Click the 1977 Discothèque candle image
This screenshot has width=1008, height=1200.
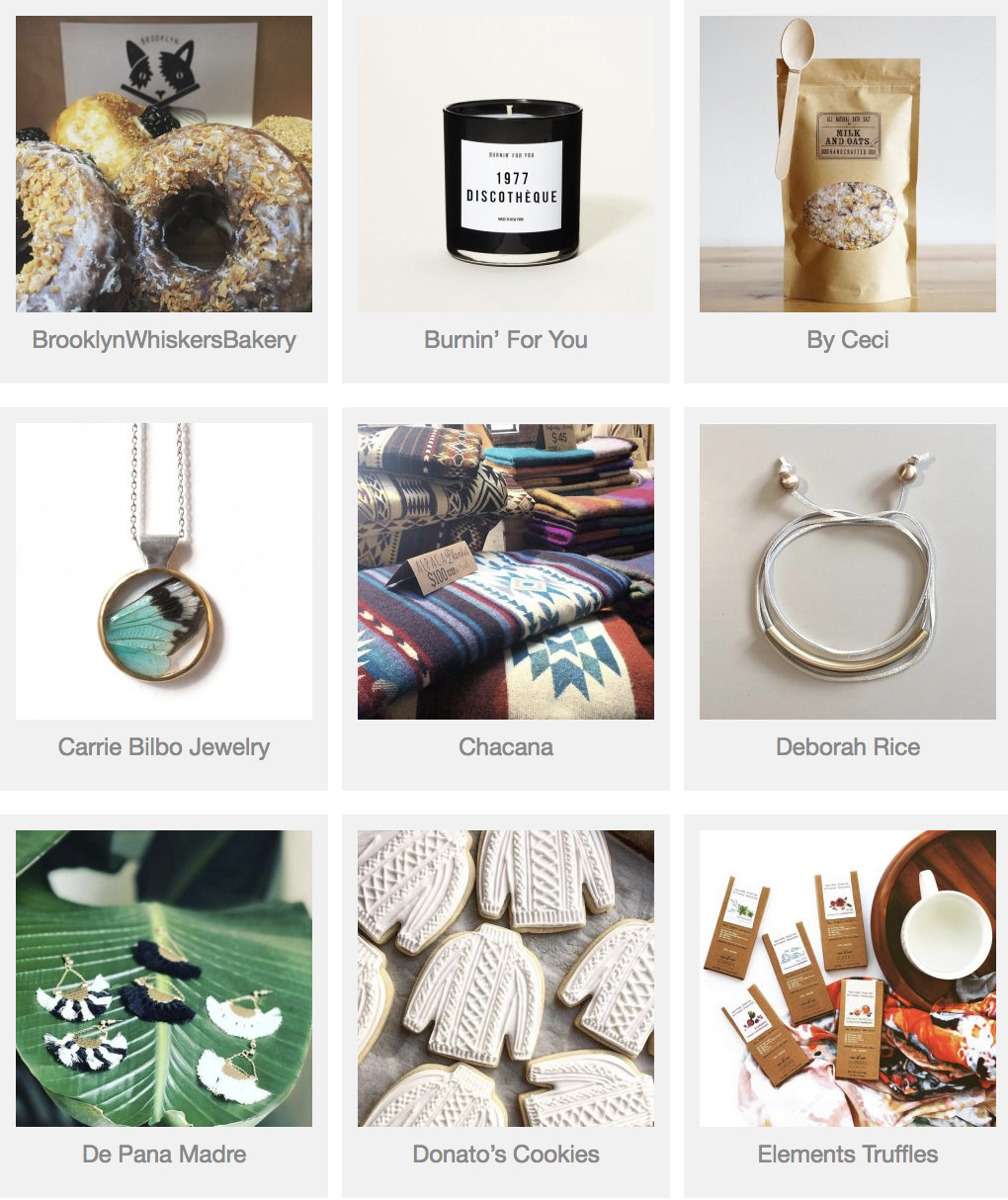tap(506, 164)
